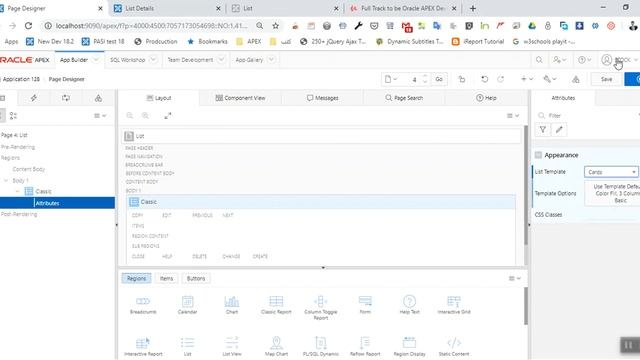
Task: Open a new browser tab
Action: [x=473, y=9]
